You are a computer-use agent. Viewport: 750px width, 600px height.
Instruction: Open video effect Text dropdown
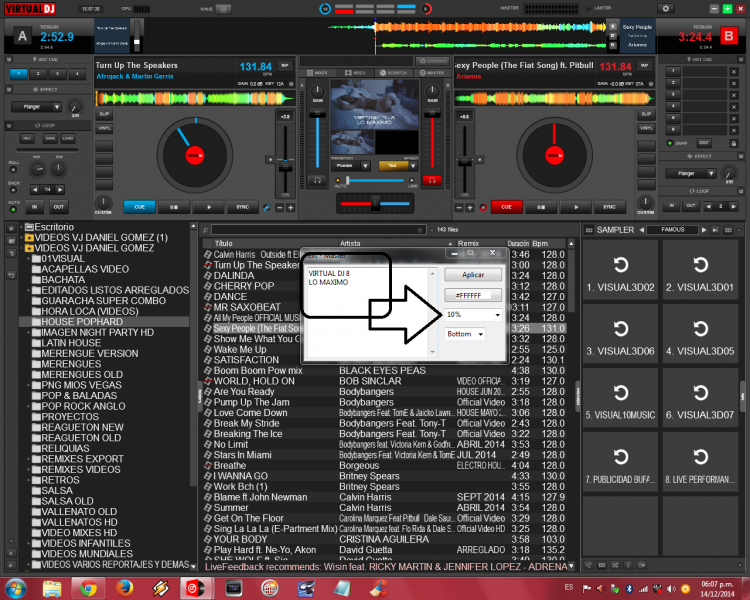click(x=413, y=166)
